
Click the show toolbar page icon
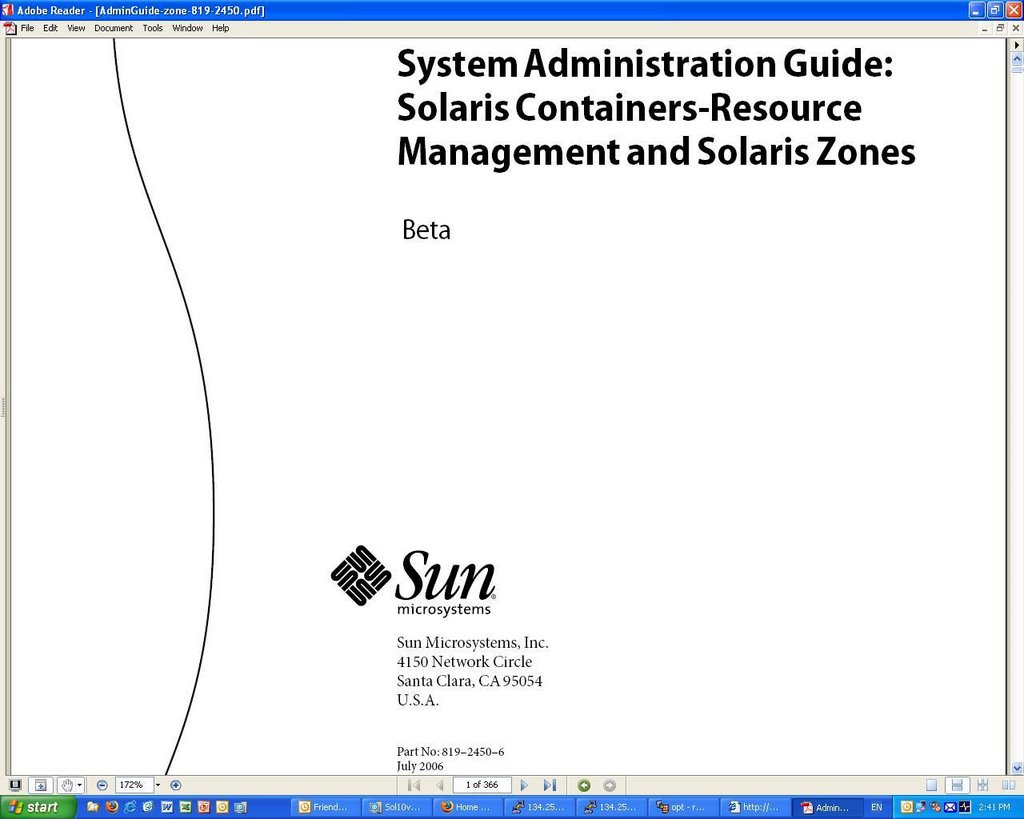coord(40,785)
